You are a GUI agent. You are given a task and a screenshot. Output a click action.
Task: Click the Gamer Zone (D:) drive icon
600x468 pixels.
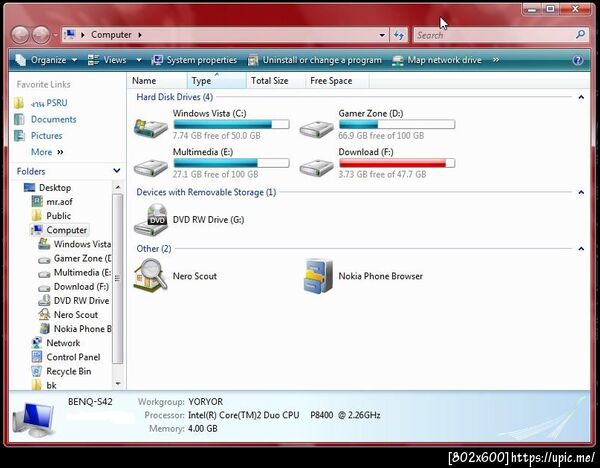(x=316, y=129)
